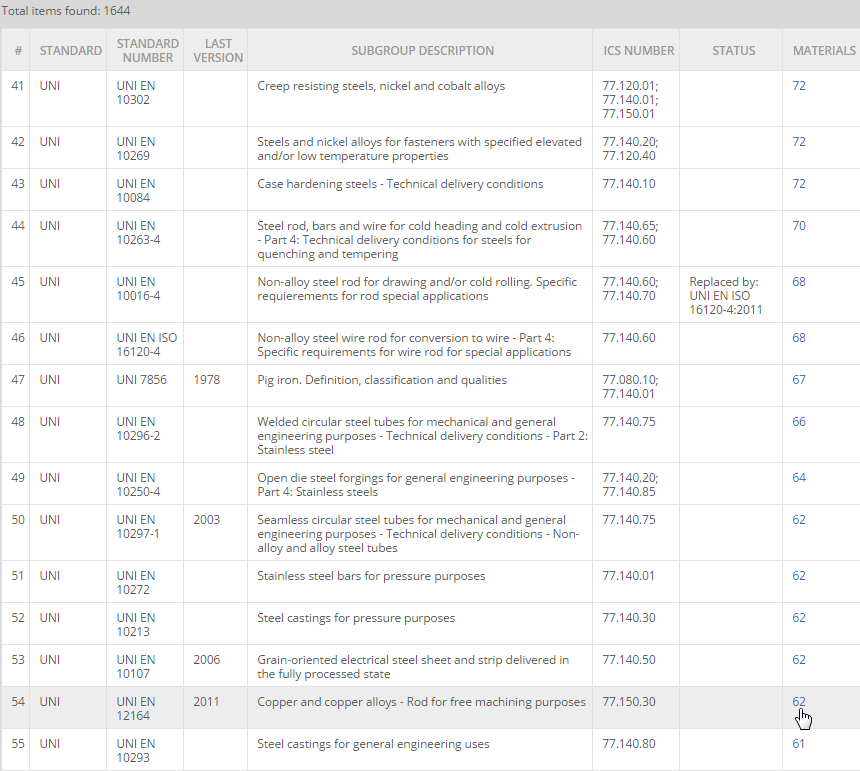
Task: Select row 47 Pig iron description
Action: point(382,380)
